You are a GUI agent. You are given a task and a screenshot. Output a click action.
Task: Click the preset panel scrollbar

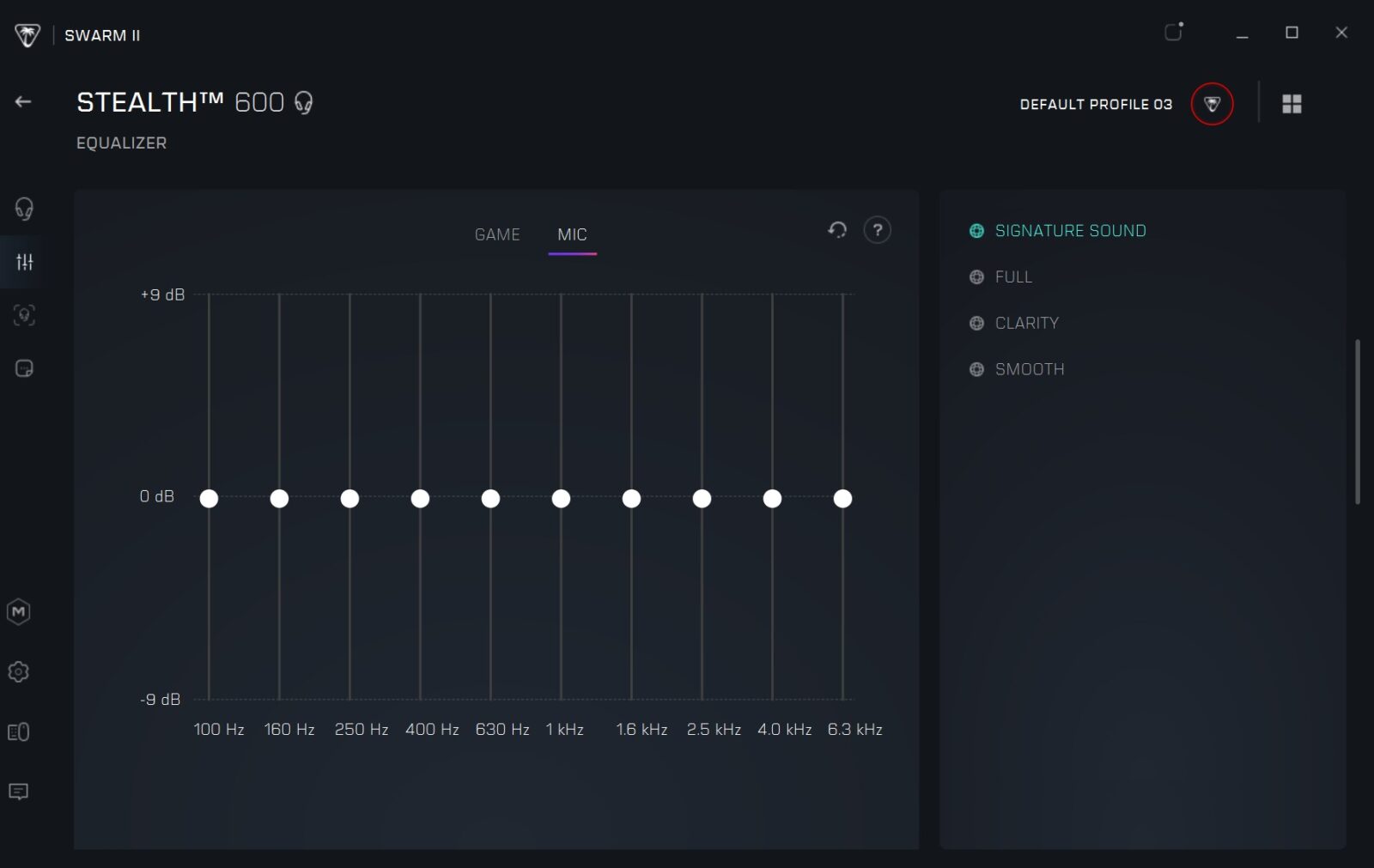[x=1357, y=421]
